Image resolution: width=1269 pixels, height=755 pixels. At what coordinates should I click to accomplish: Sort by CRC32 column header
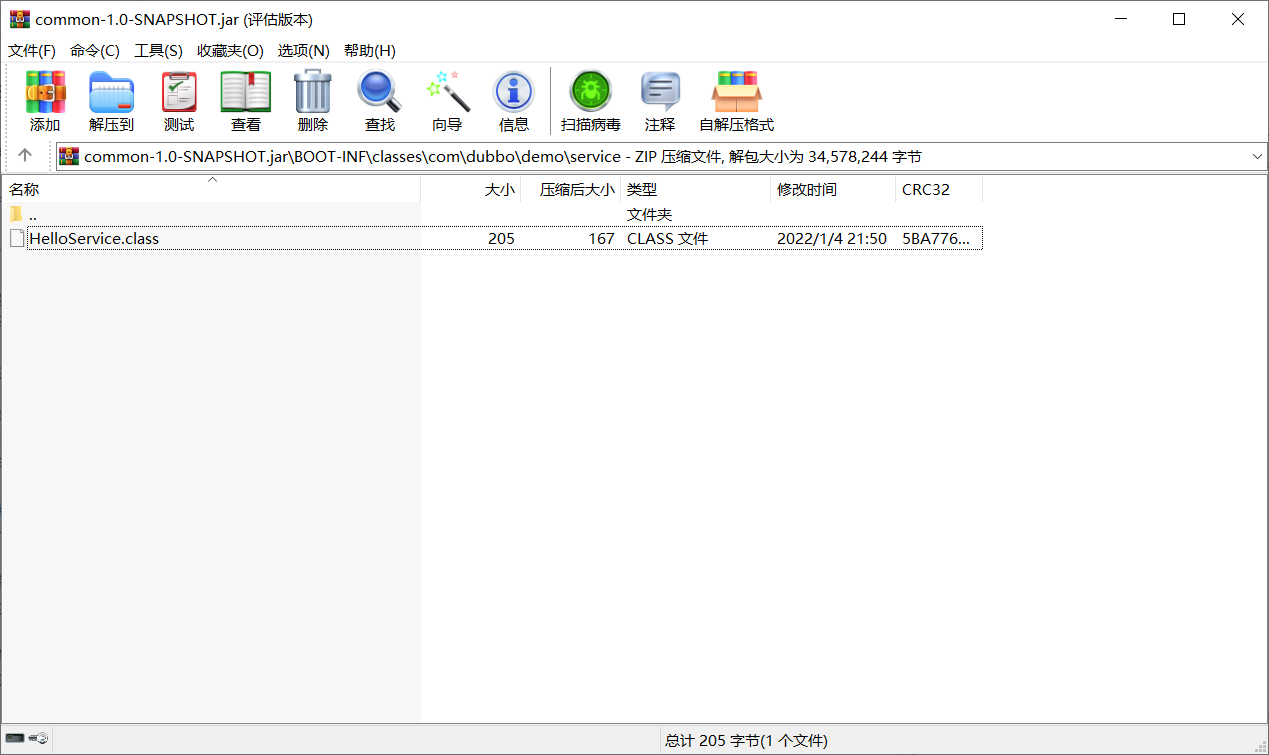[939, 189]
